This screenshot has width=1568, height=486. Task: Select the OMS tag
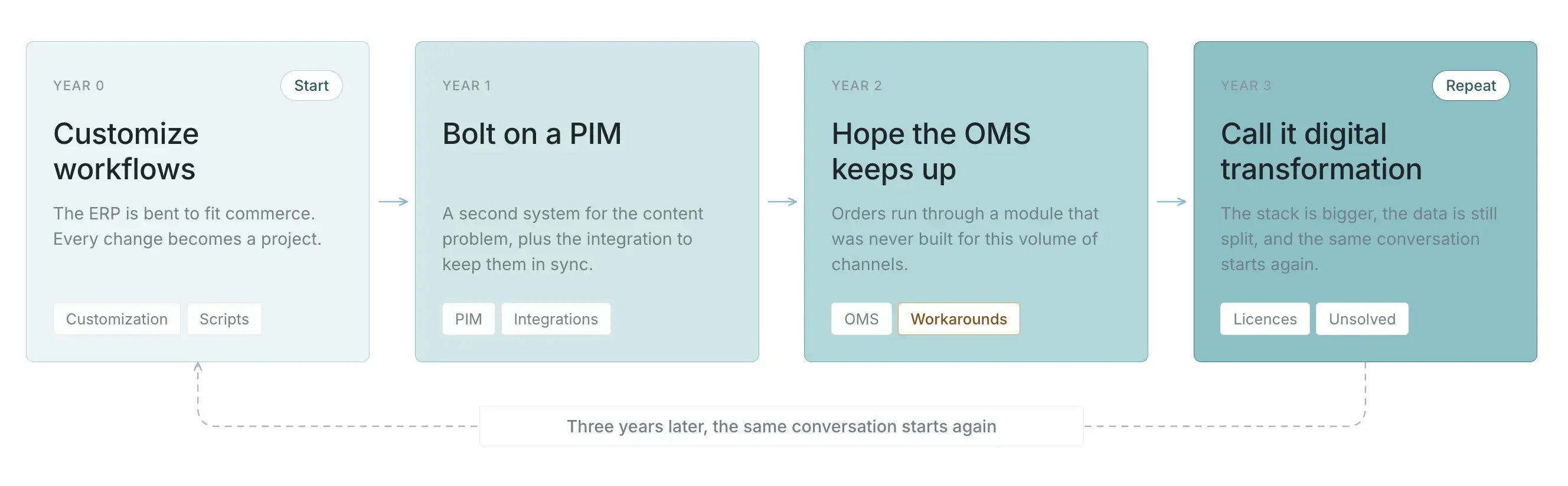861,318
